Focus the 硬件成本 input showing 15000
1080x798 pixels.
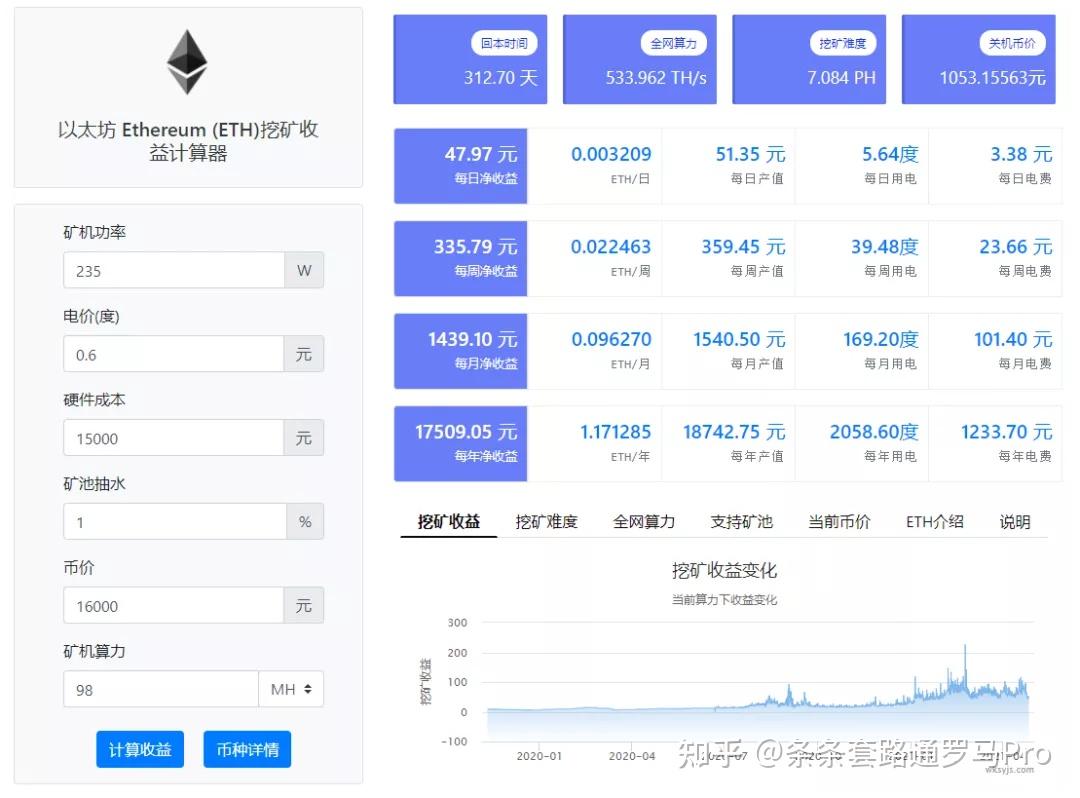[174, 439]
